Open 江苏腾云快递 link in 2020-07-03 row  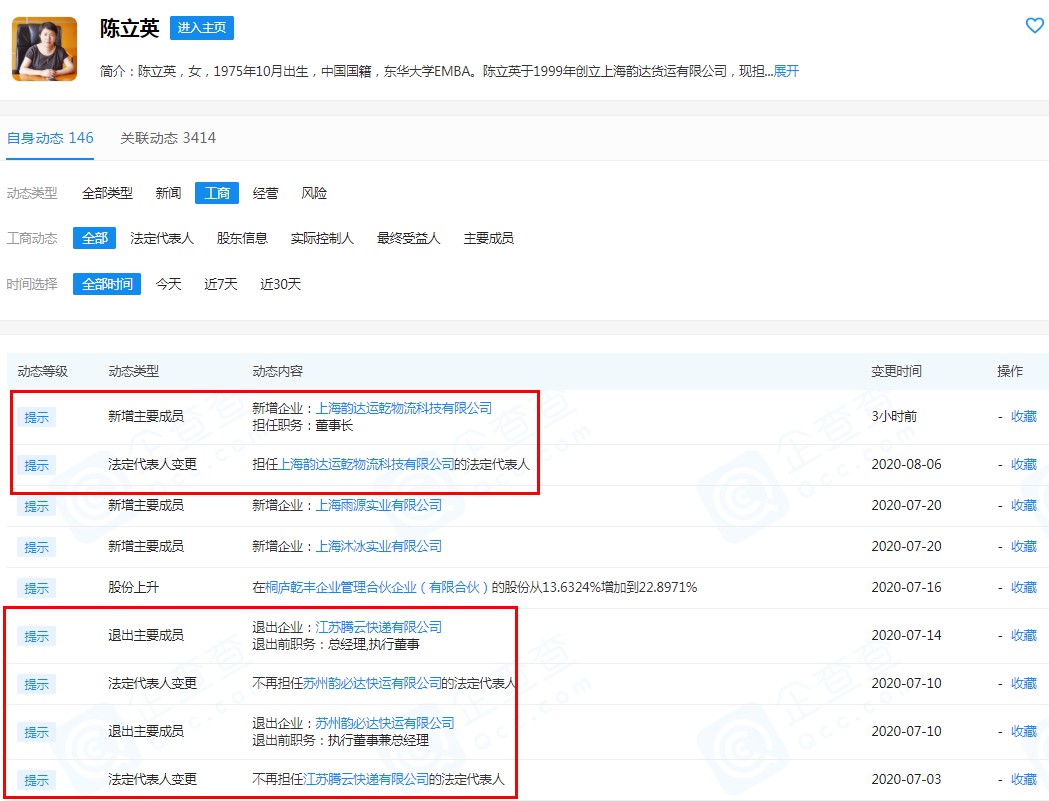pos(365,780)
